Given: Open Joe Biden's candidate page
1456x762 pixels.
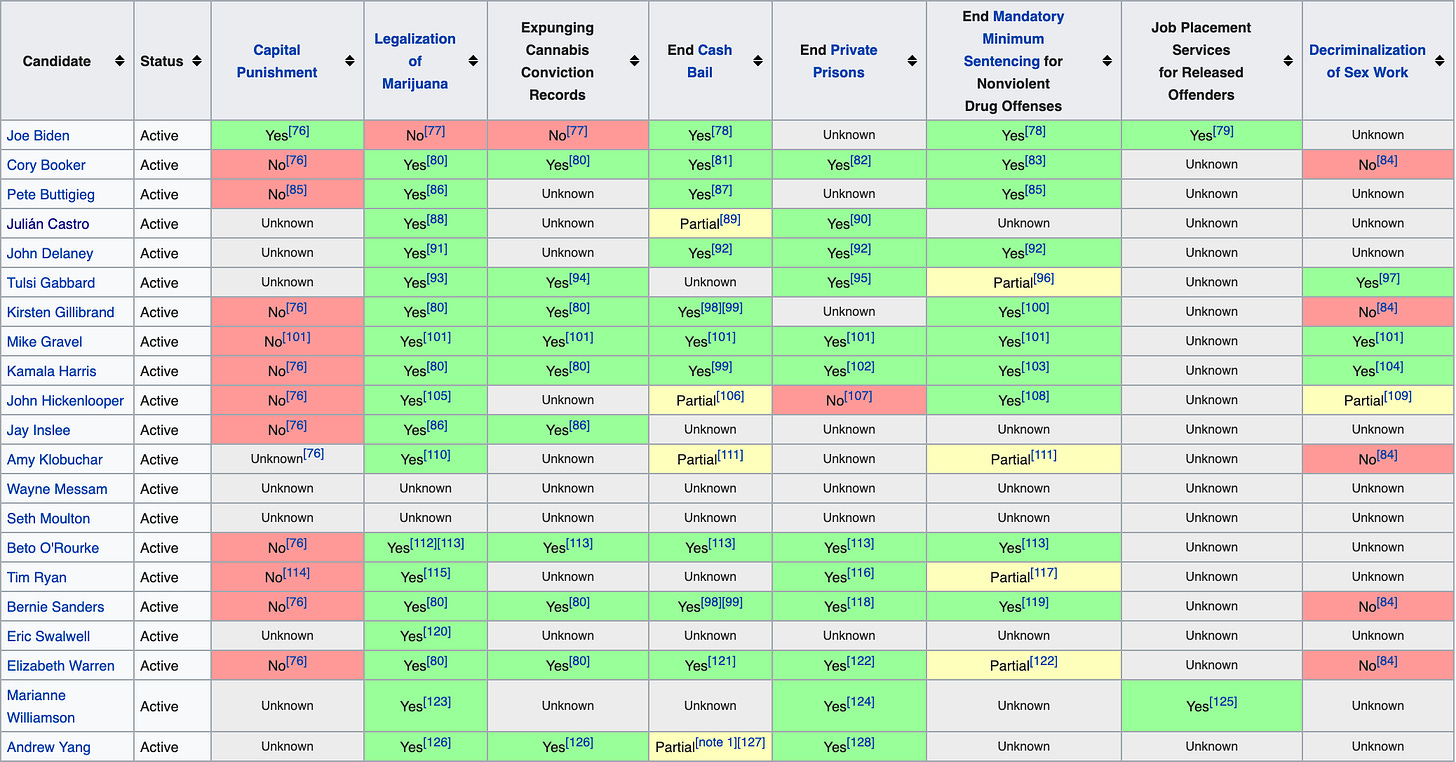Looking at the screenshot, I should click(x=38, y=135).
